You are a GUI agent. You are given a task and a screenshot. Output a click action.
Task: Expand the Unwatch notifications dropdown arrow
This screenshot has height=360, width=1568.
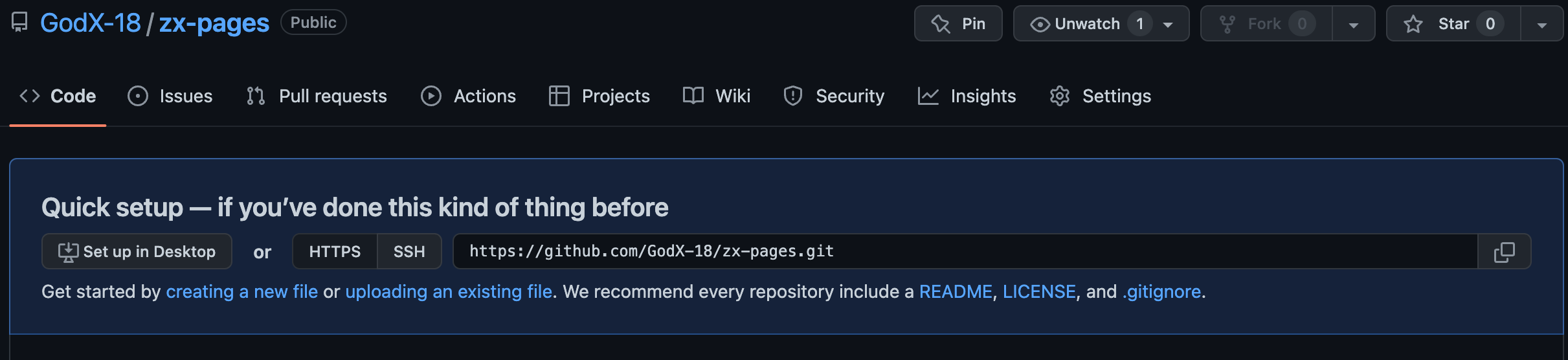pos(1168,25)
